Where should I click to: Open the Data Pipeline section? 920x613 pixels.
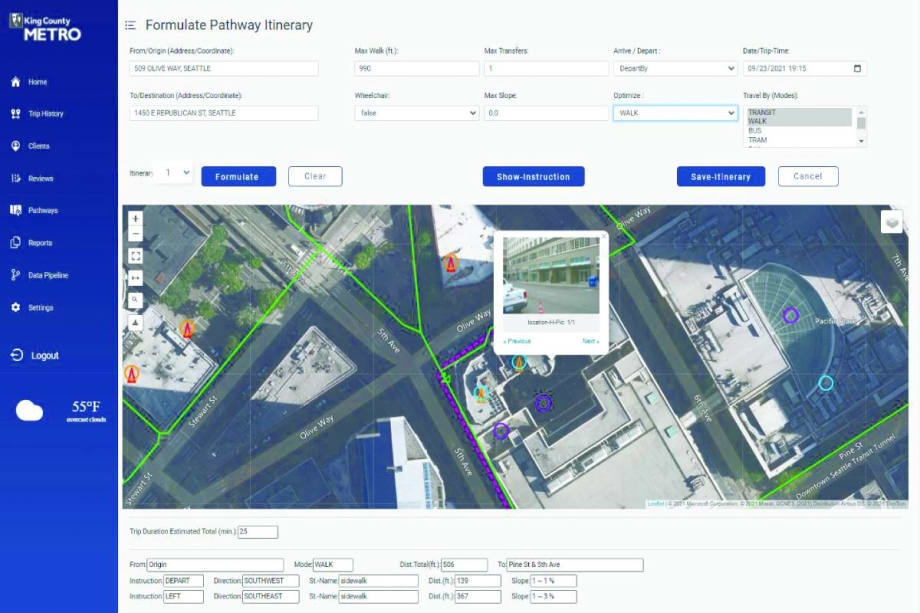[x=48, y=274]
